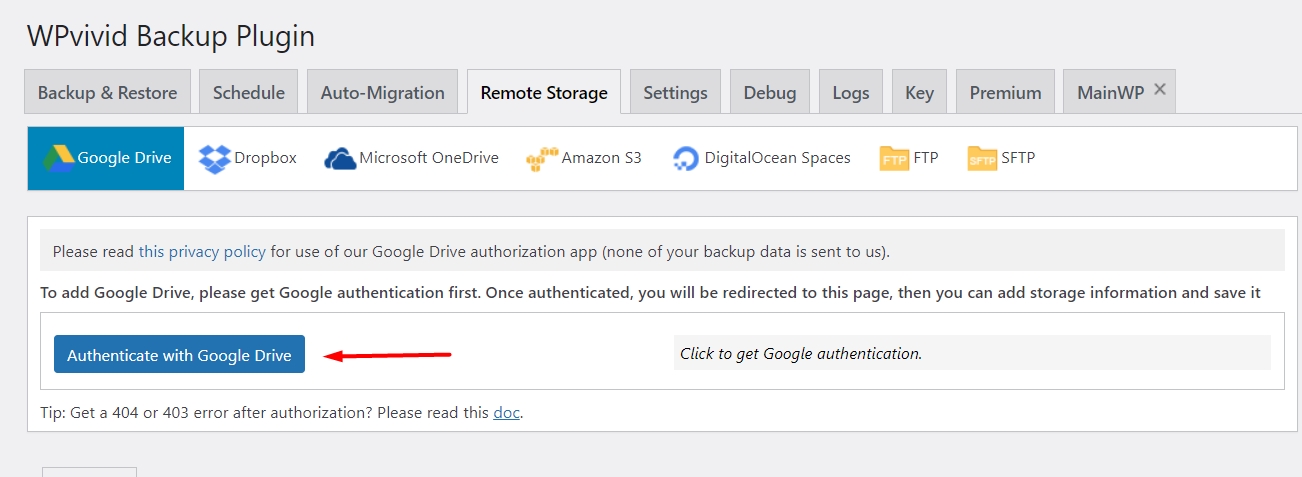
Task: Click the DigitalOcean Spaces logo icon
Action: [686, 159]
